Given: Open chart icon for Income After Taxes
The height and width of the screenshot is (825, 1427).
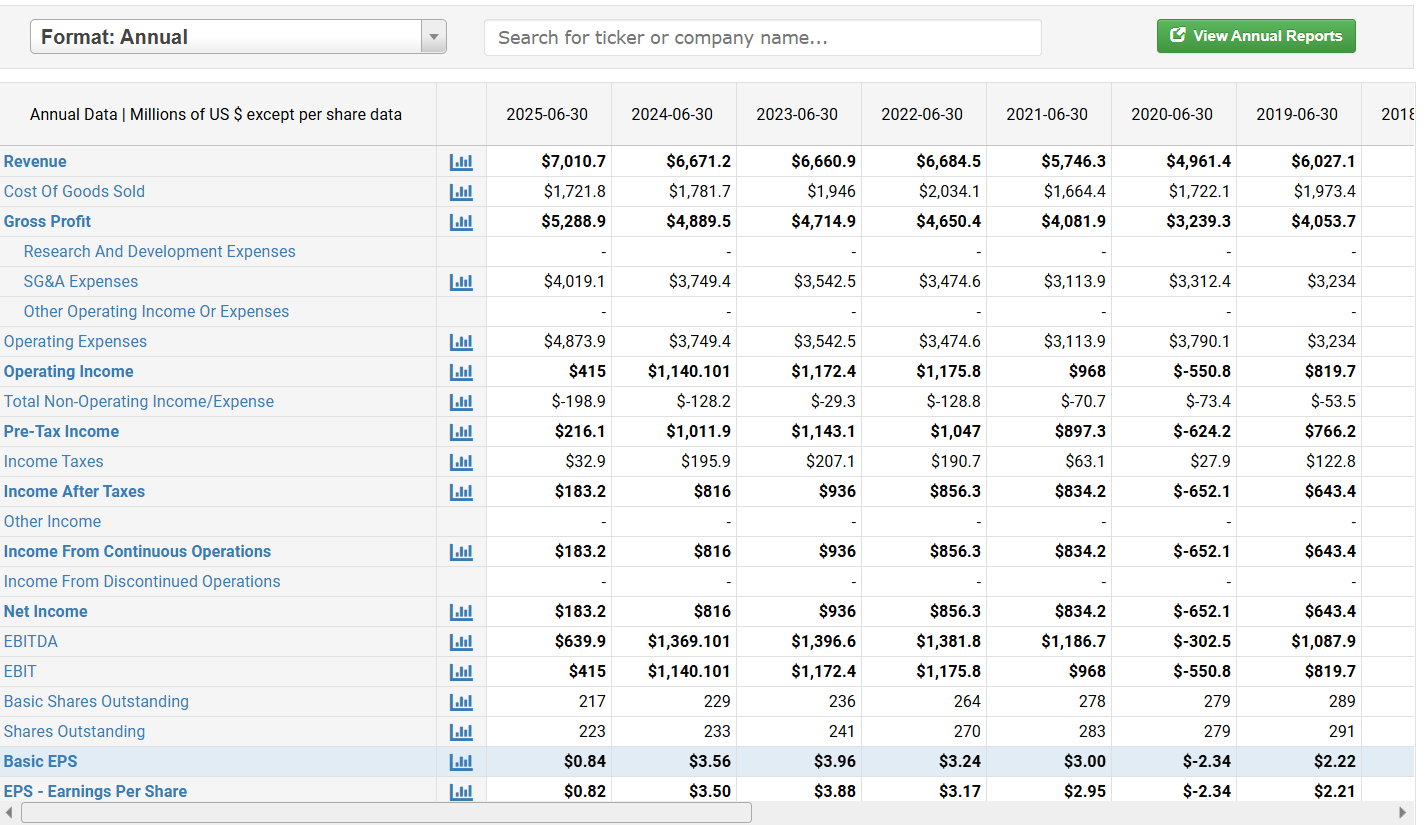Looking at the screenshot, I should [461, 491].
